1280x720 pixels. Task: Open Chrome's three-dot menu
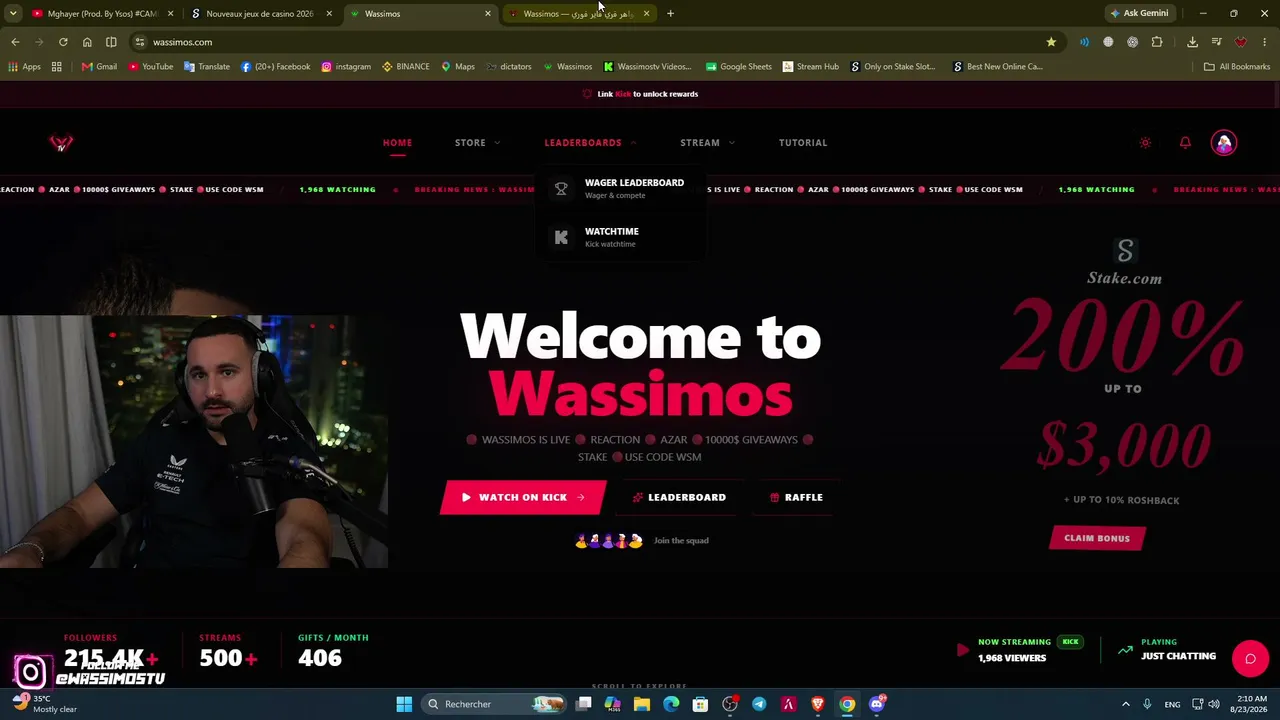pos(1265,42)
